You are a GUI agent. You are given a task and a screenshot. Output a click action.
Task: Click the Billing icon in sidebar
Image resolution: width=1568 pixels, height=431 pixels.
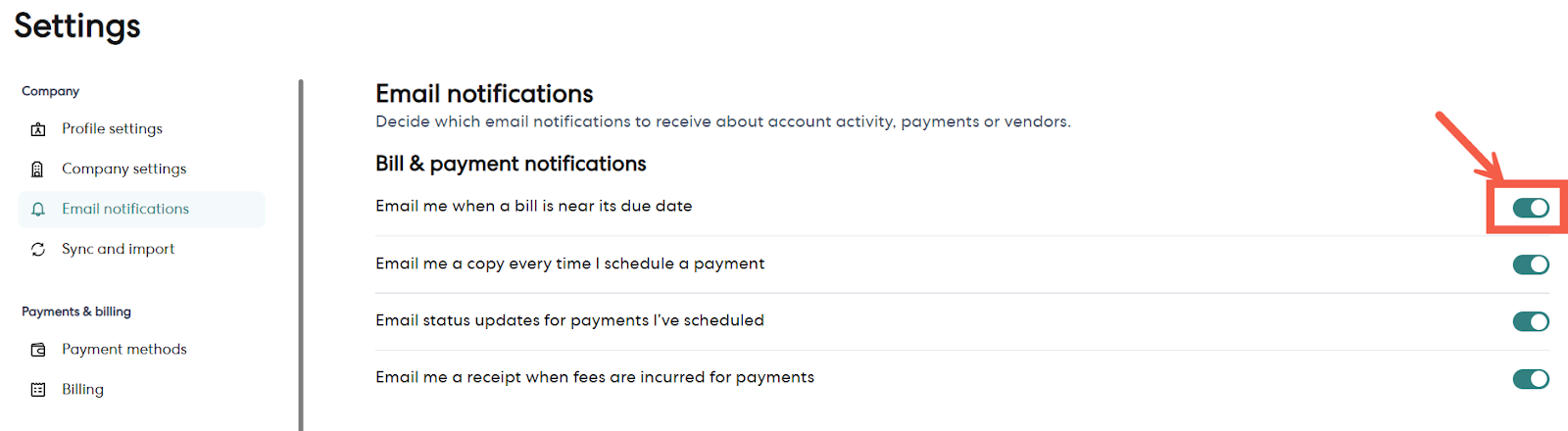tap(38, 390)
